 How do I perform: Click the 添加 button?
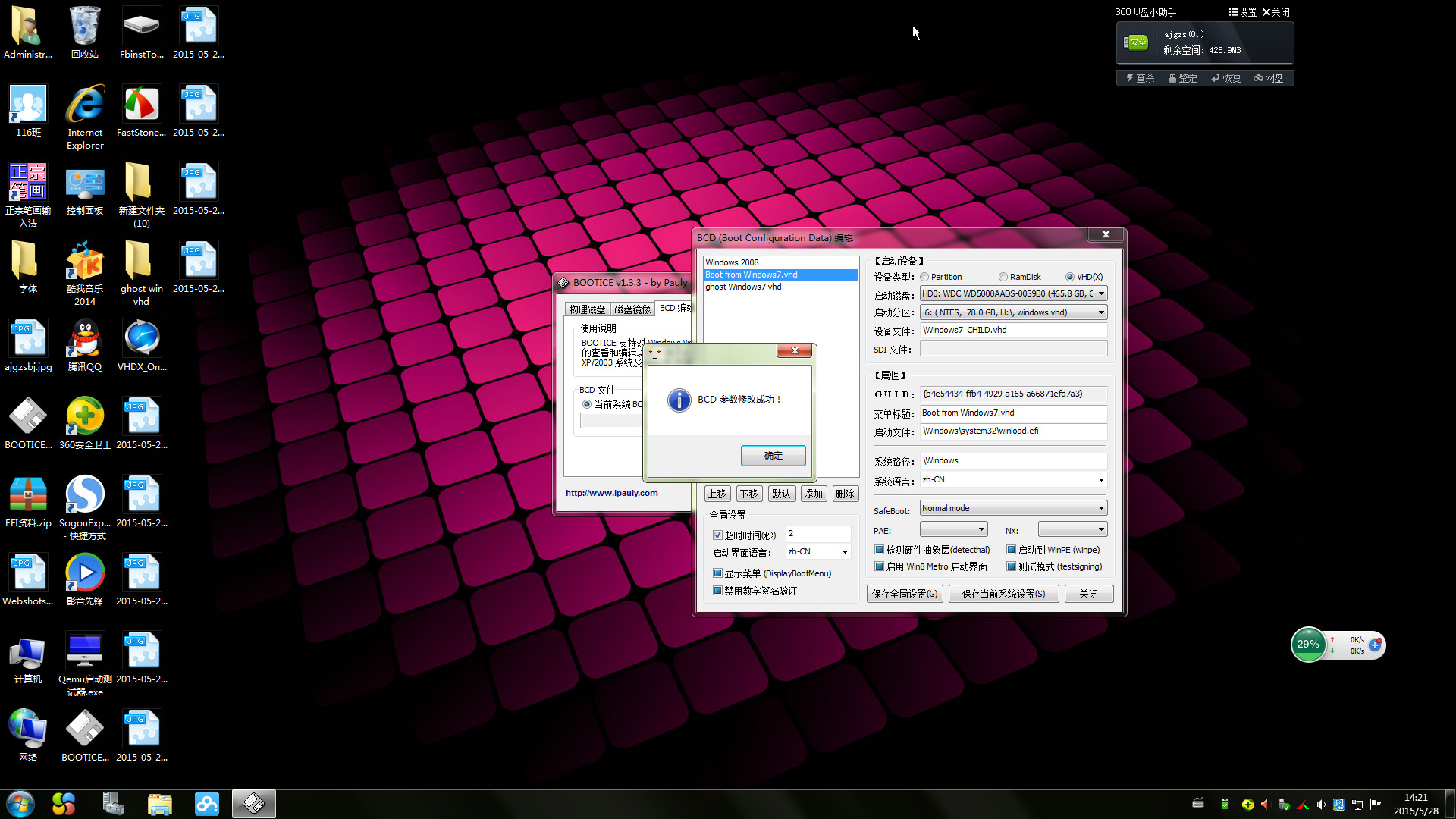point(813,494)
